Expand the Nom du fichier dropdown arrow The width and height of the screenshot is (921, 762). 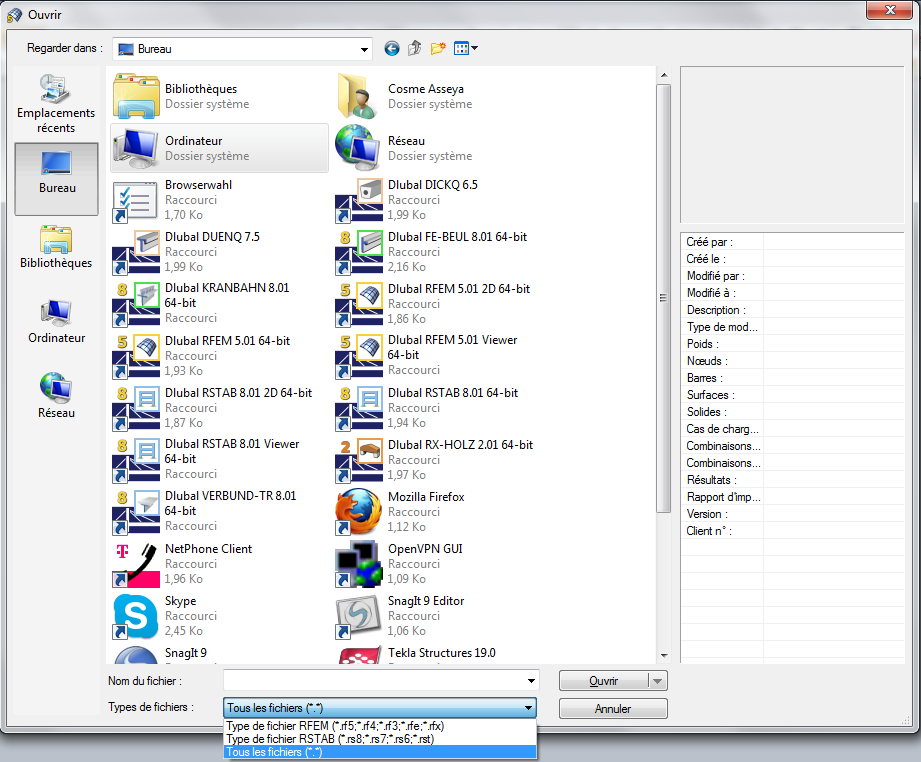click(x=531, y=681)
